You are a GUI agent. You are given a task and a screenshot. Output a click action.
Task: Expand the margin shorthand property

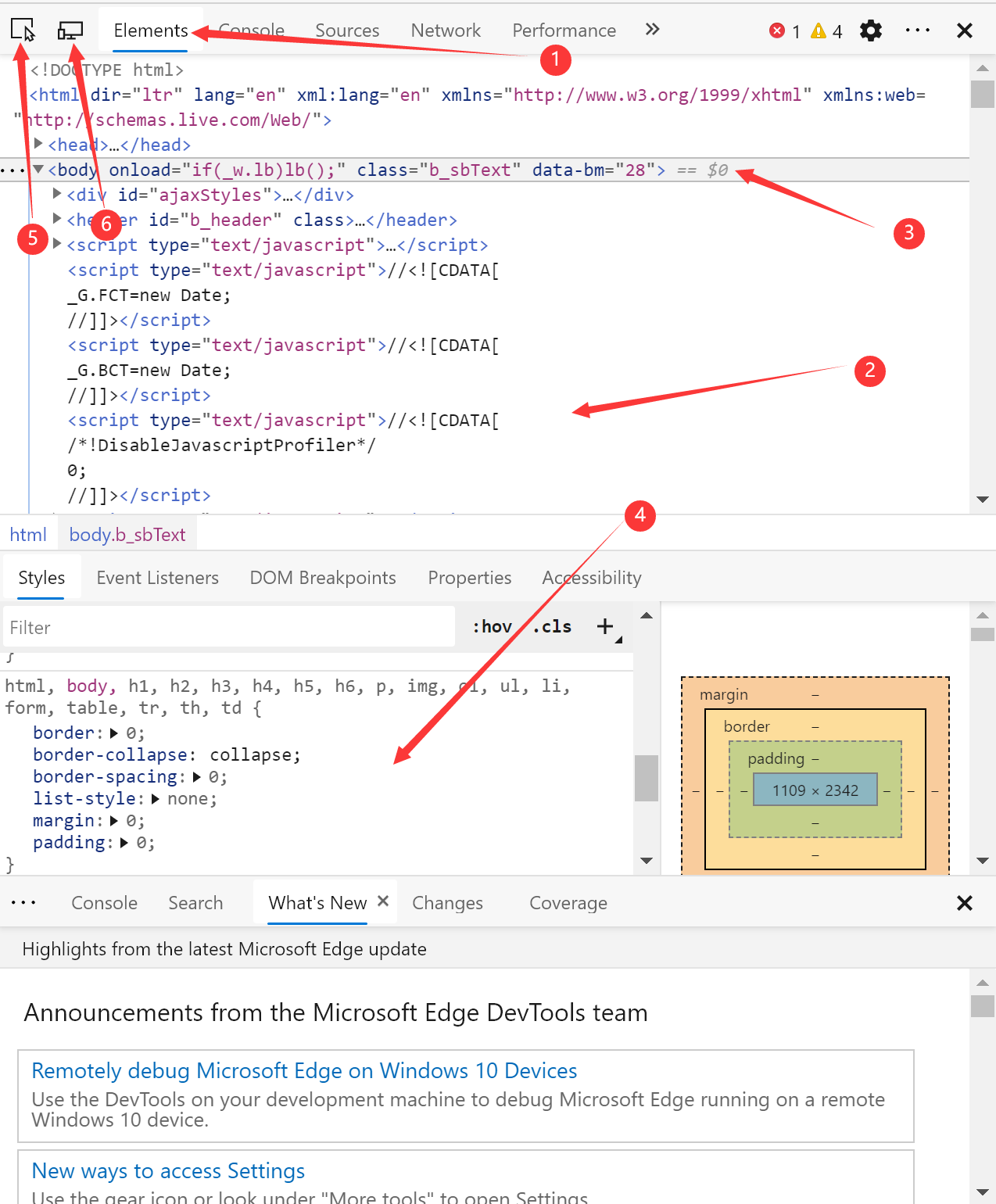tap(114, 821)
